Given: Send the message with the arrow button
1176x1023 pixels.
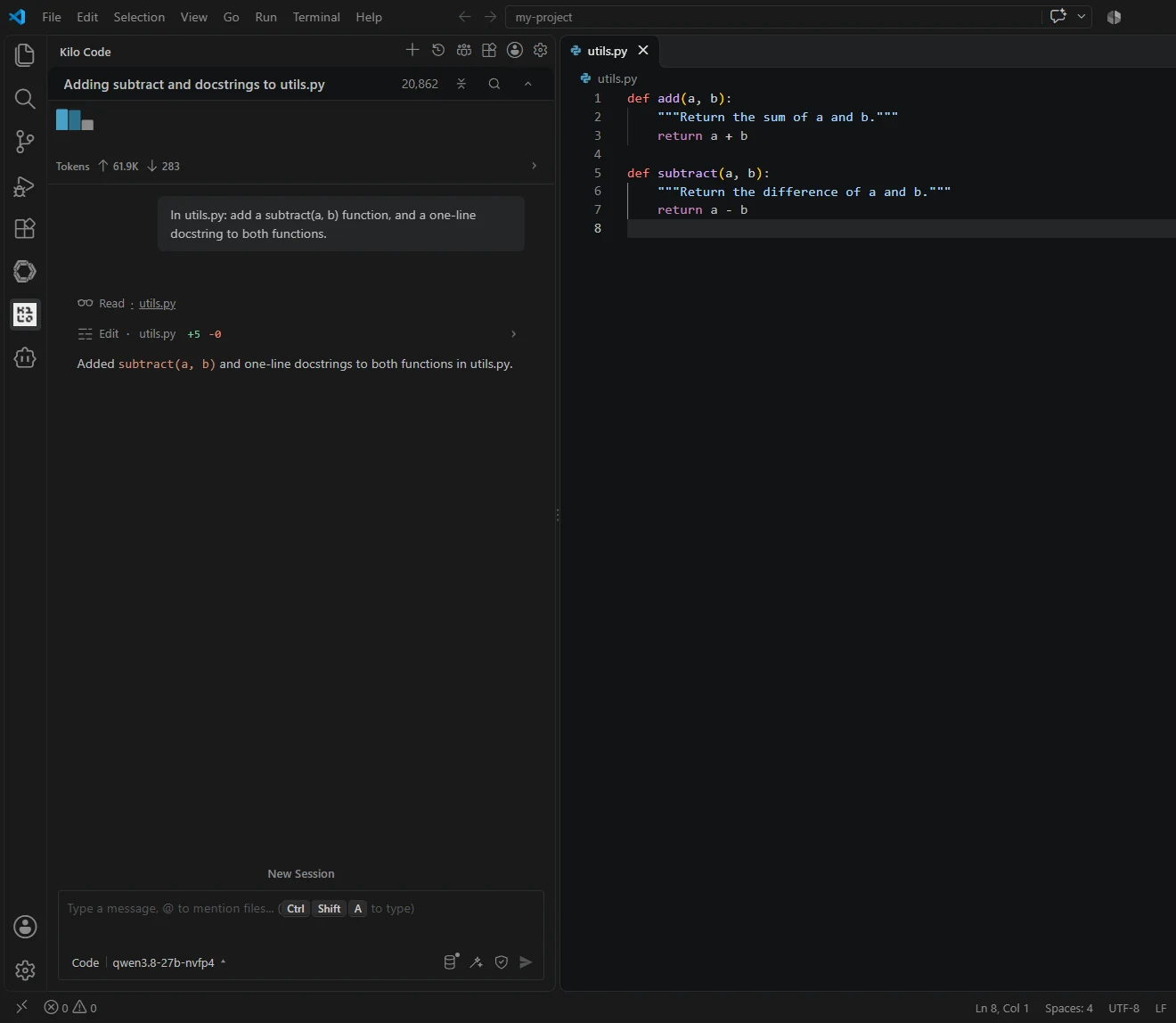Looking at the screenshot, I should (527, 962).
